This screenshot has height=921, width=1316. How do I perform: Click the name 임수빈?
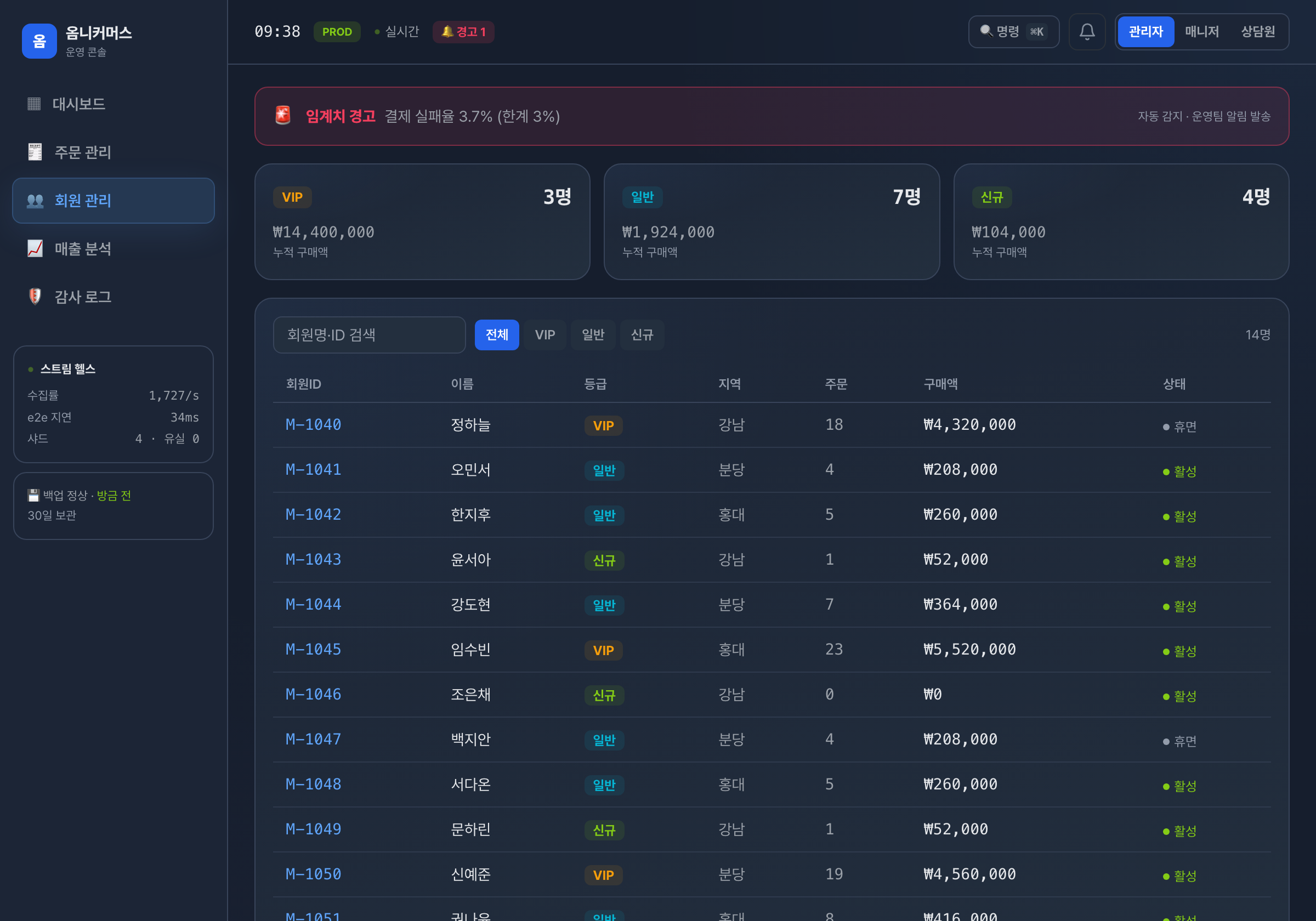[470, 649]
